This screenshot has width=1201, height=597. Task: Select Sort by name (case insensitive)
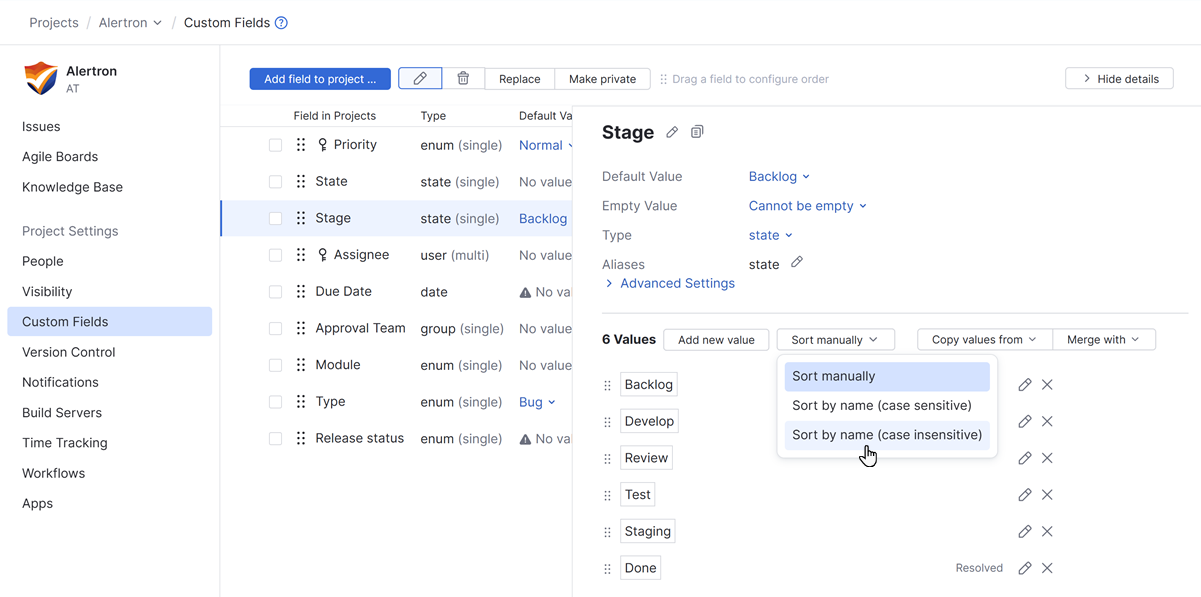[886, 434]
